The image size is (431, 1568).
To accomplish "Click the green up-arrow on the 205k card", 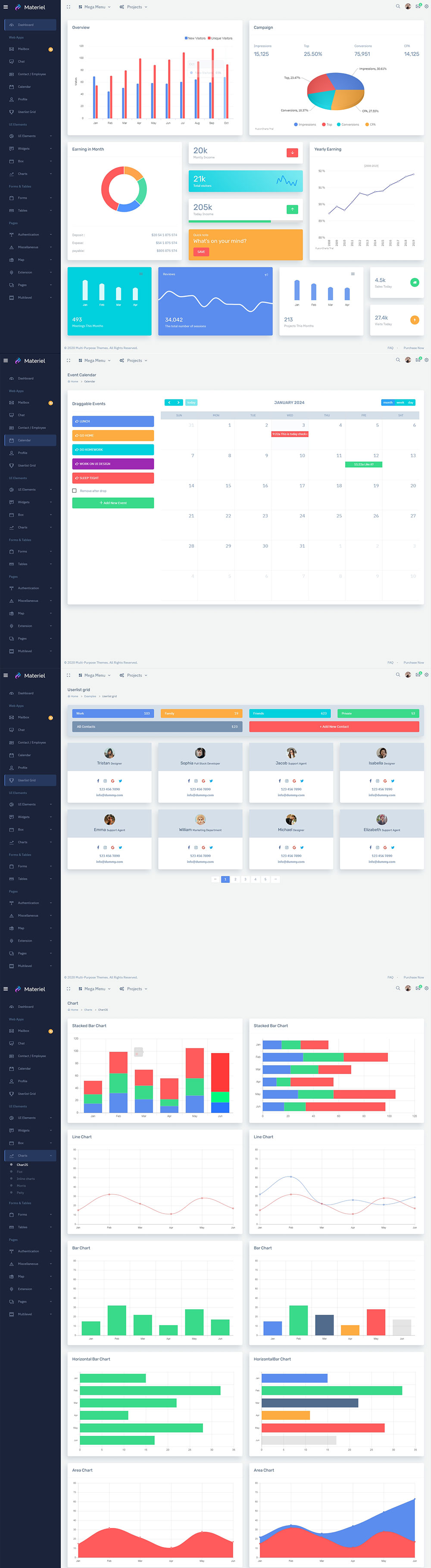I will click(293, 209).
